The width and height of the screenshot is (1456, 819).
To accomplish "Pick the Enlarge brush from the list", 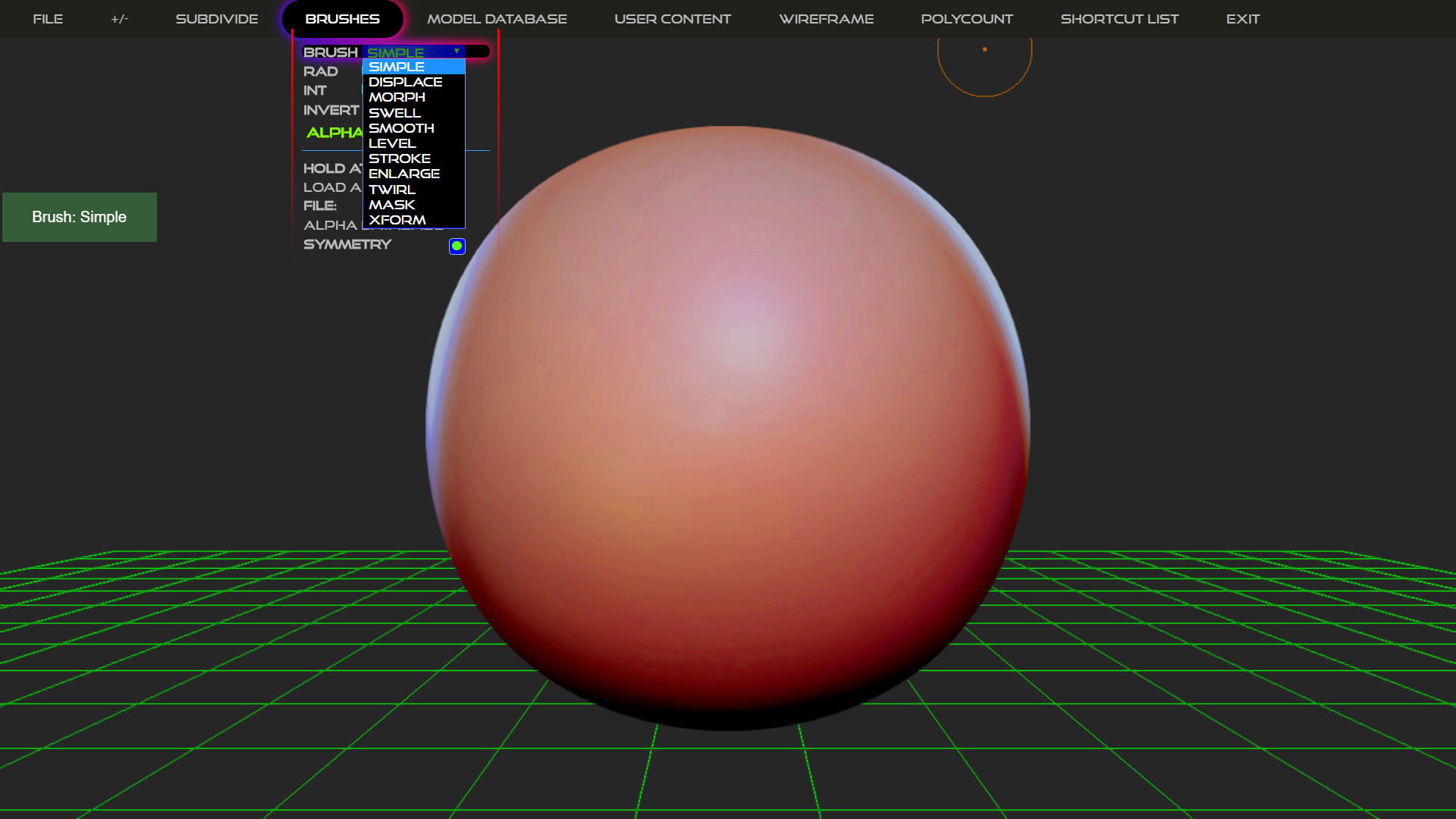I will (403, 173).
